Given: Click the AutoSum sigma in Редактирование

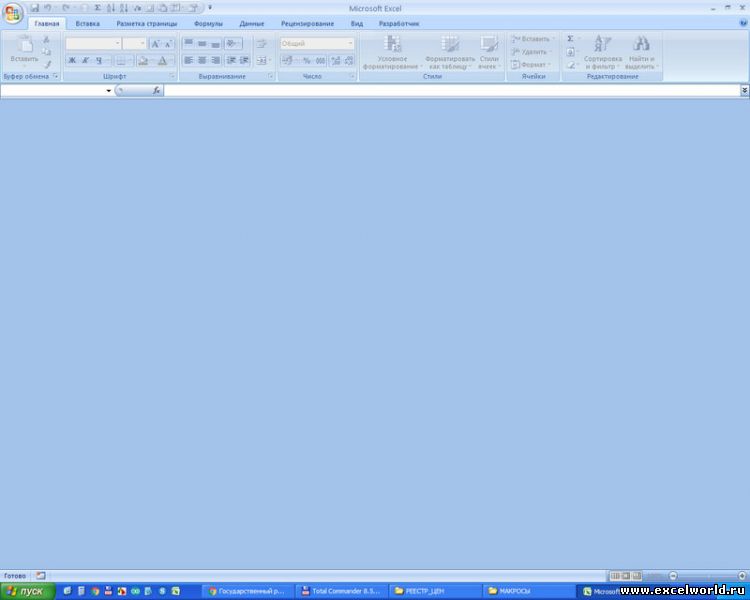Looking at the screenshot, I should pyautogui.click(x=572, y=39).
